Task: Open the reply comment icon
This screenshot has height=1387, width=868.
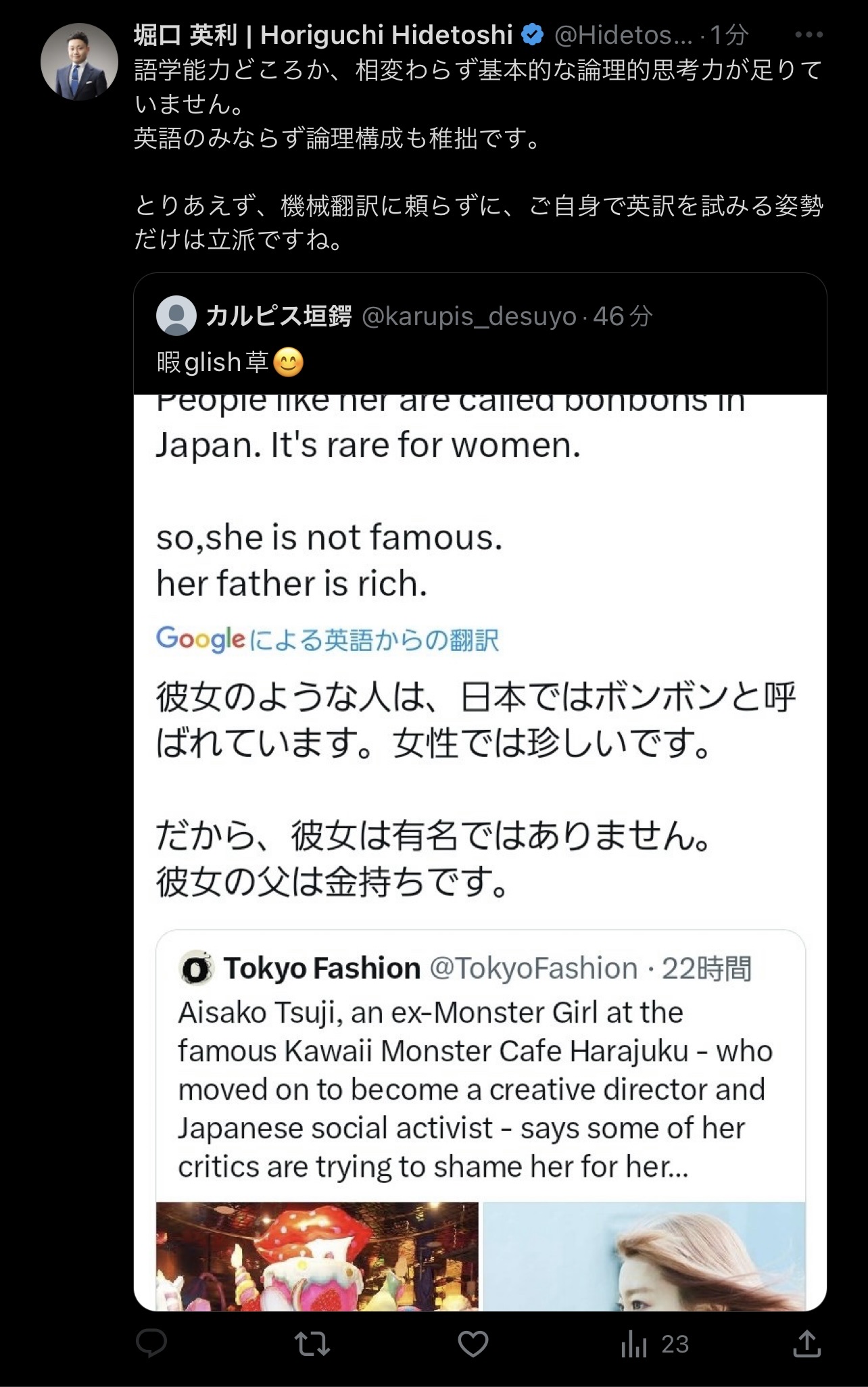Action: 151,1344
